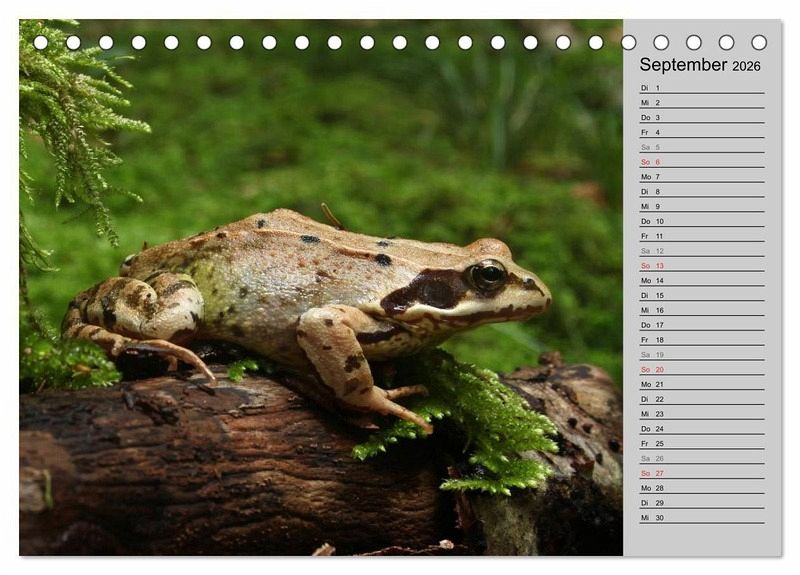Select the grey Sa 12 entry
Viewport: 800px width, 575px height.
coord(701,251)
